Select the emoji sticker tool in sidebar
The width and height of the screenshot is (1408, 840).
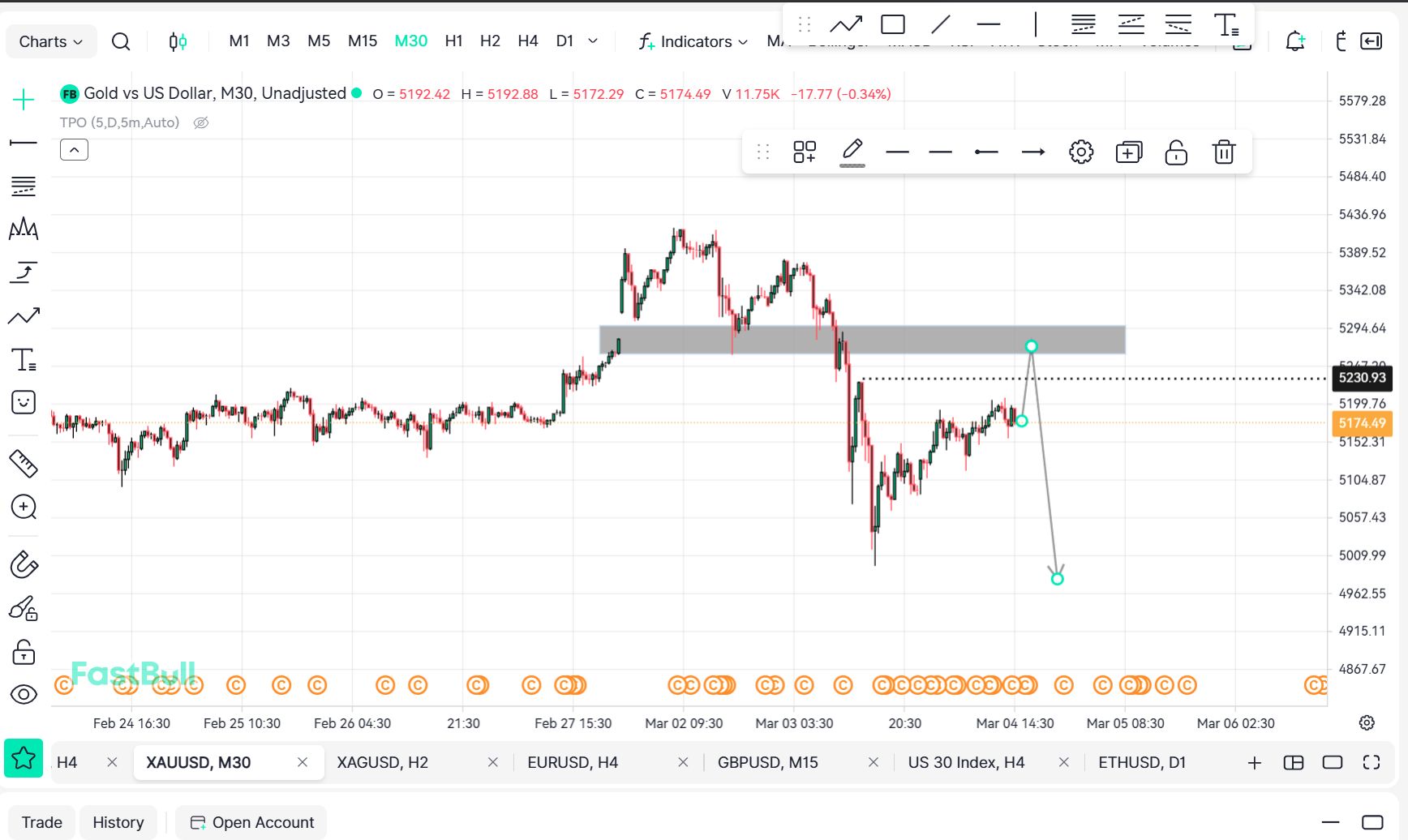pos(24,402)
